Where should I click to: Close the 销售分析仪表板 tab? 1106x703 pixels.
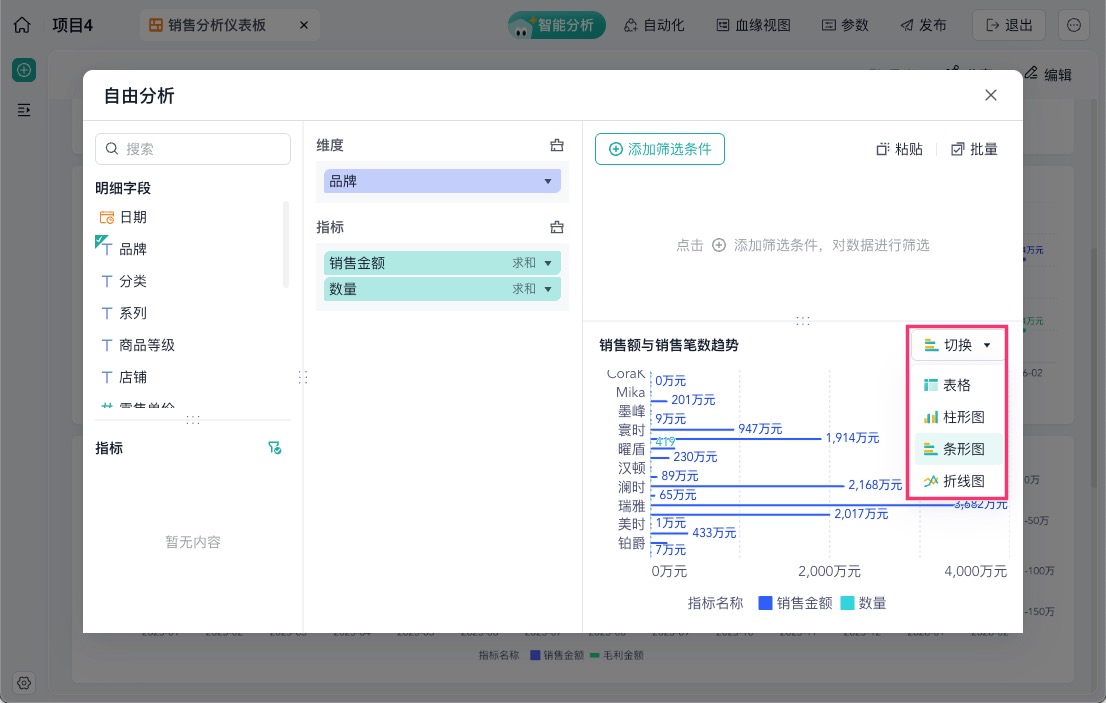(304, 25)
